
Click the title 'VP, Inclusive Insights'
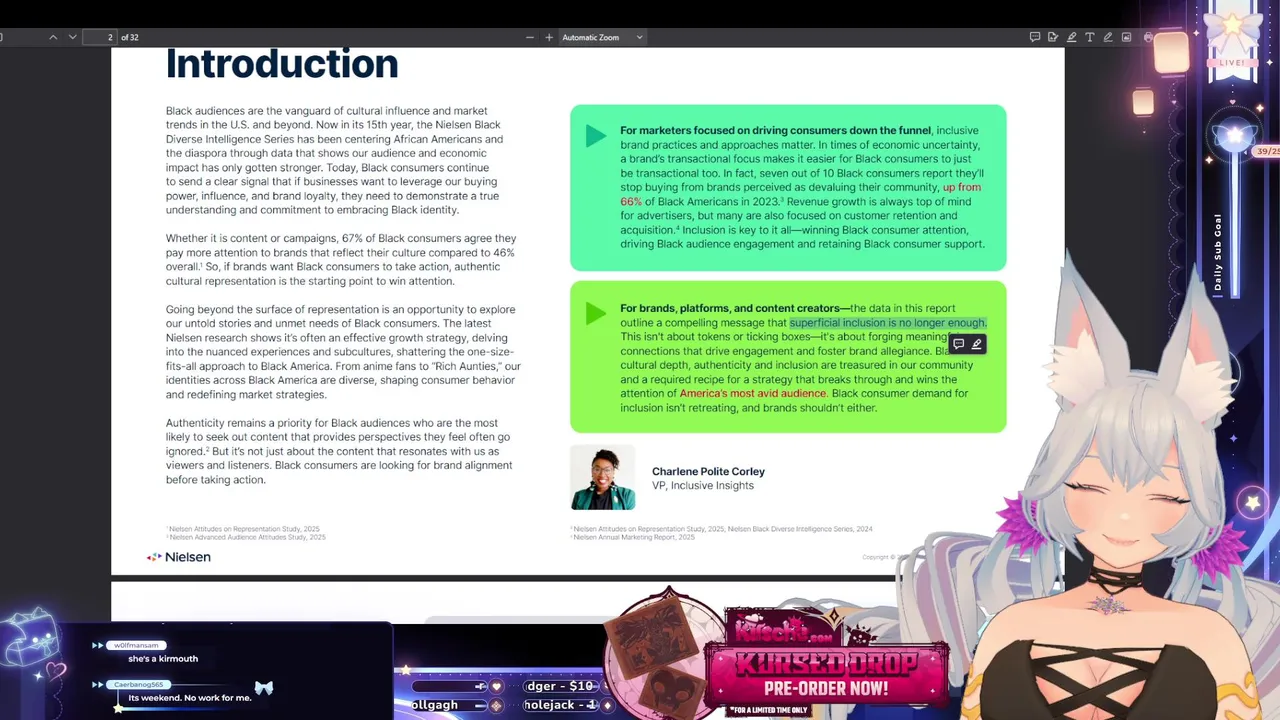[x=703, y=485]
